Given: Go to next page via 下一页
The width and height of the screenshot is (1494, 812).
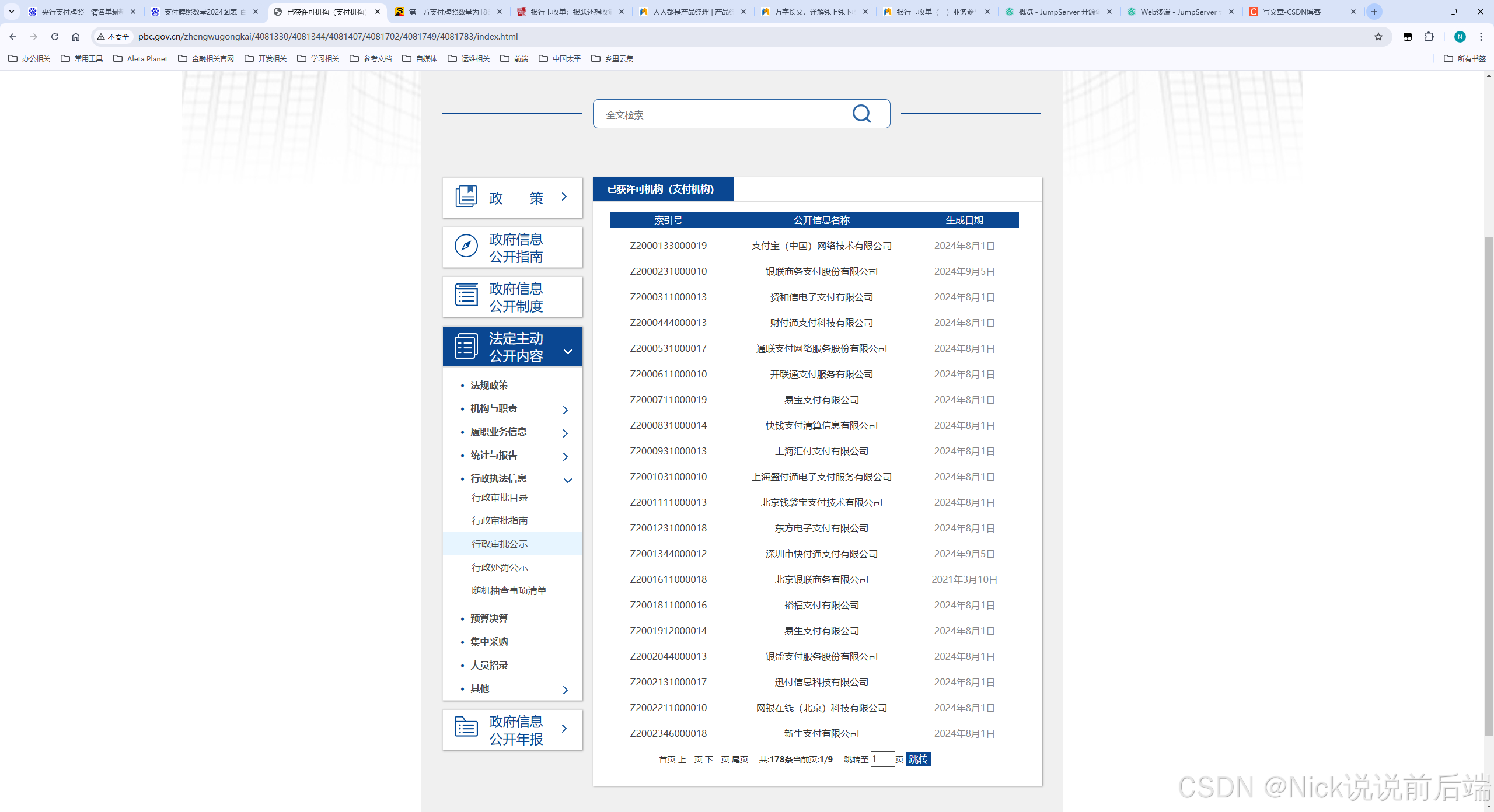Looking at the screenshot, I should 717,759.
